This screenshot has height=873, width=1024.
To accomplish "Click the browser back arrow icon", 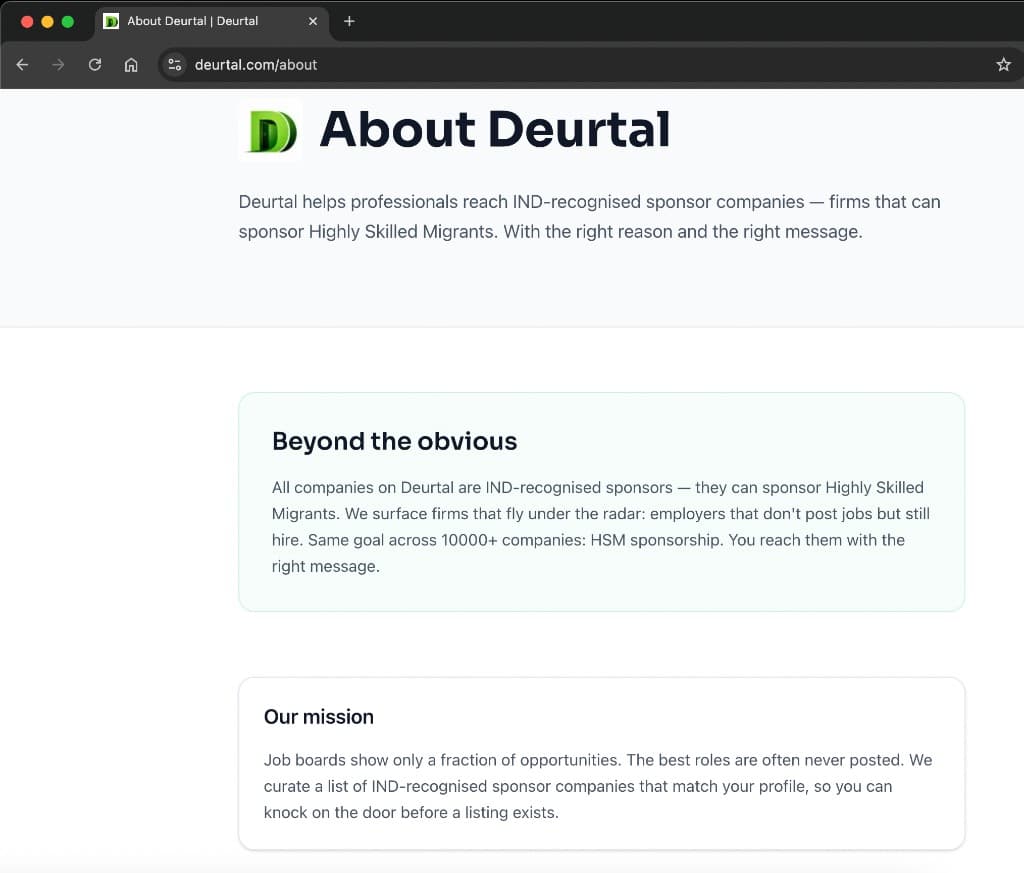I will tap(21, 64).
